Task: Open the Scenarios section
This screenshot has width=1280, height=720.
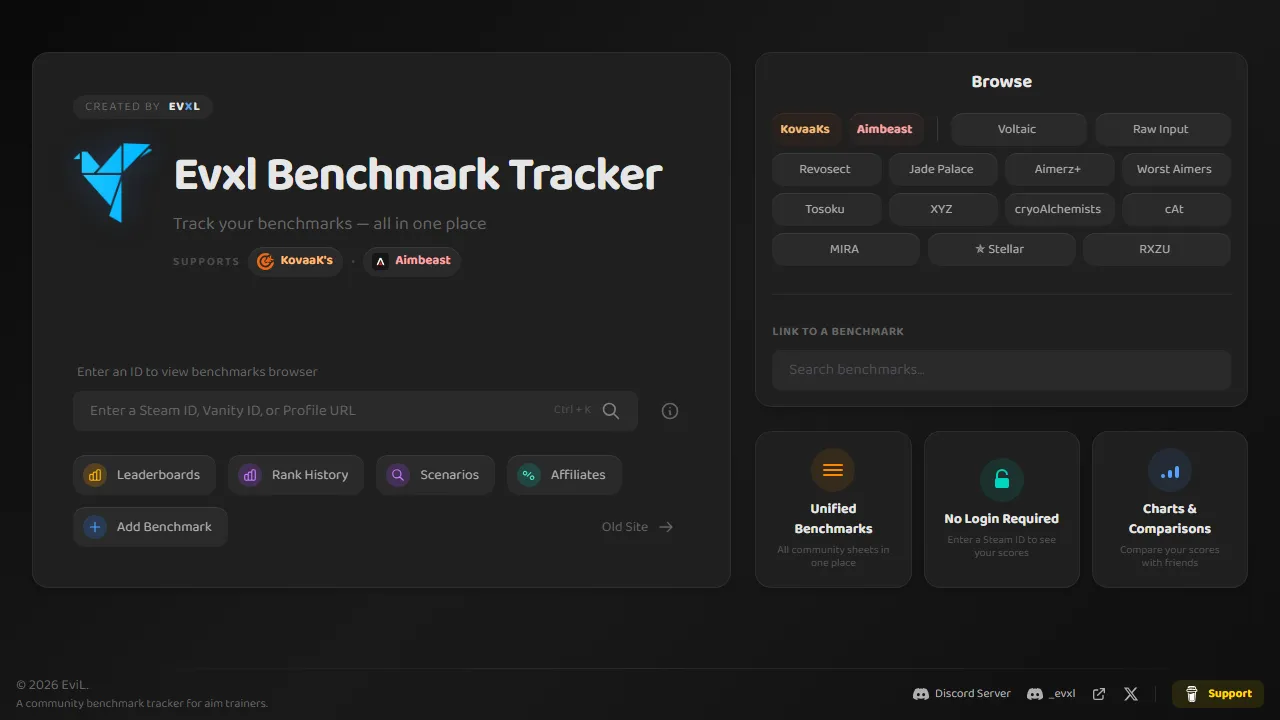Action: pos(435,475)
